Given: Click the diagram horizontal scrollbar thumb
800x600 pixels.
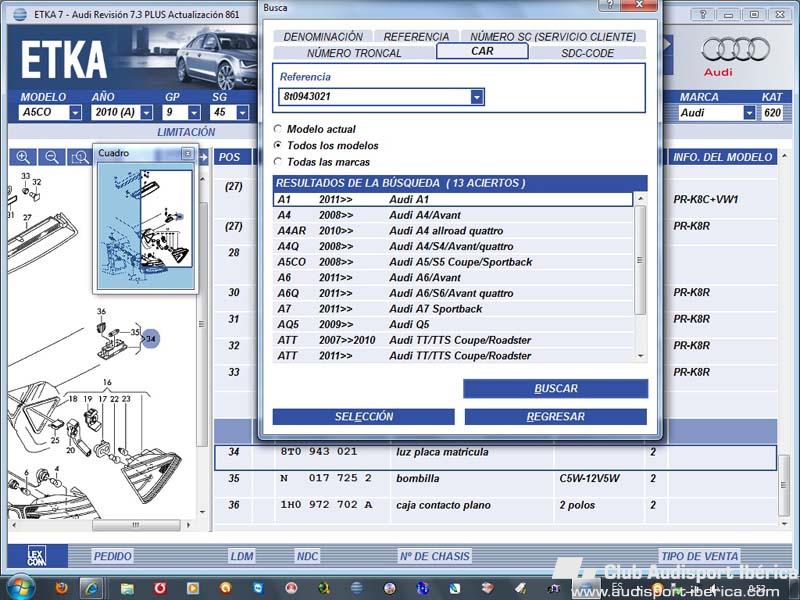Looking at the screenshot, I should click(x=136, y=524).
